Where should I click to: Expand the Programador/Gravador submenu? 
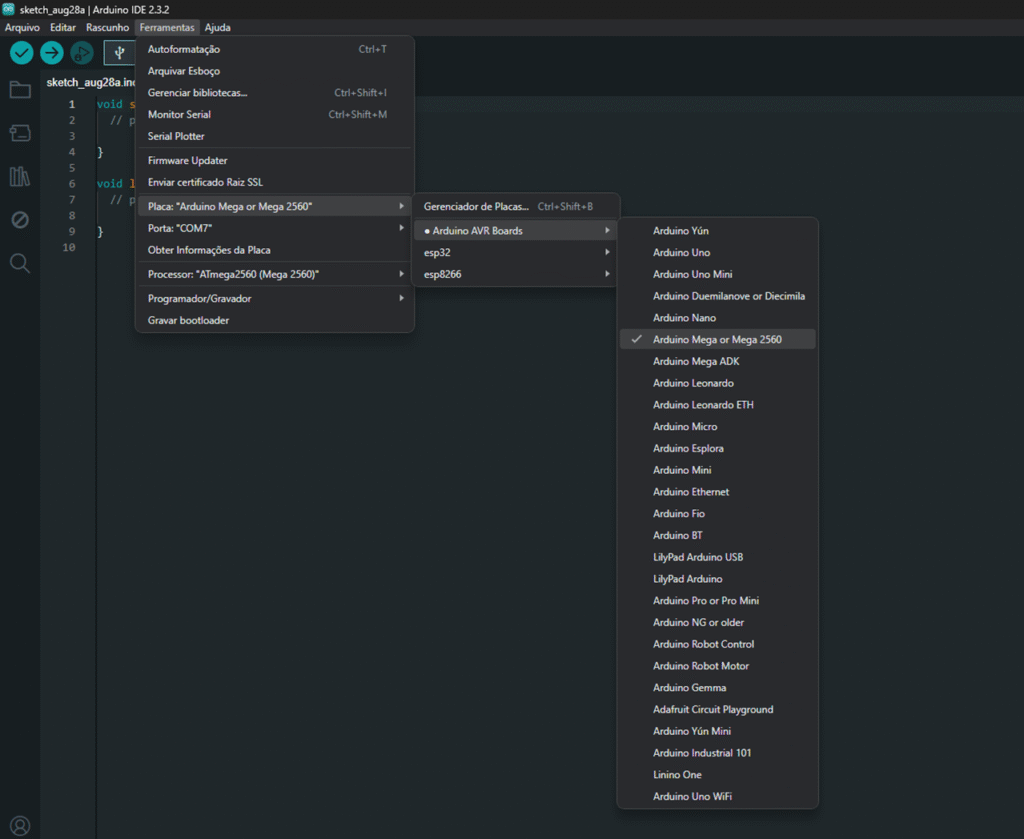point(274,298)
